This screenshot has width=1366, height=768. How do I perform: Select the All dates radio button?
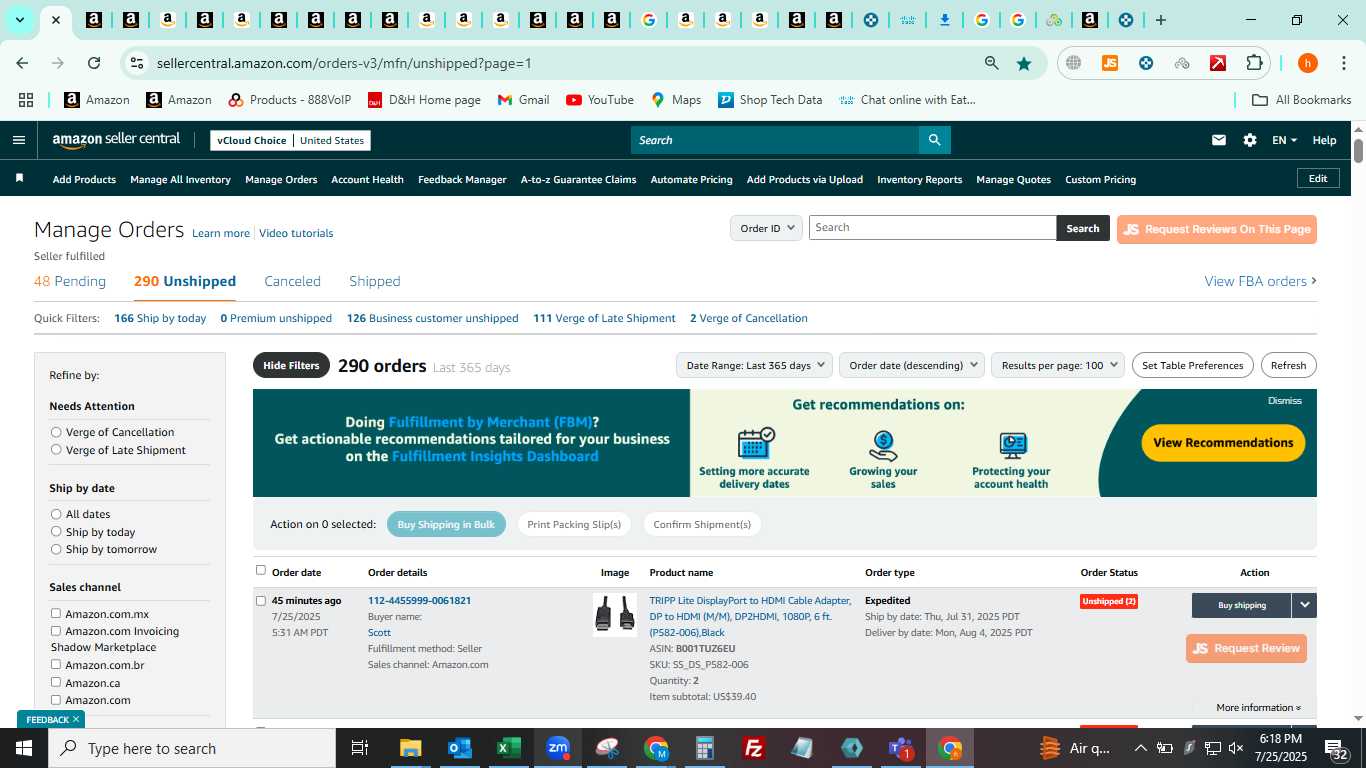click(x=56, y=514)
